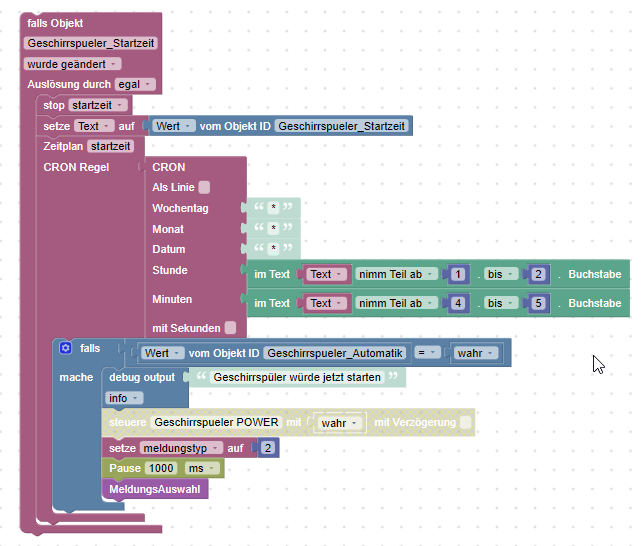Screen dimensions: 643x546
Task: Click 'Buchstabe' label in the Stunde row
Action: point(595,274)
